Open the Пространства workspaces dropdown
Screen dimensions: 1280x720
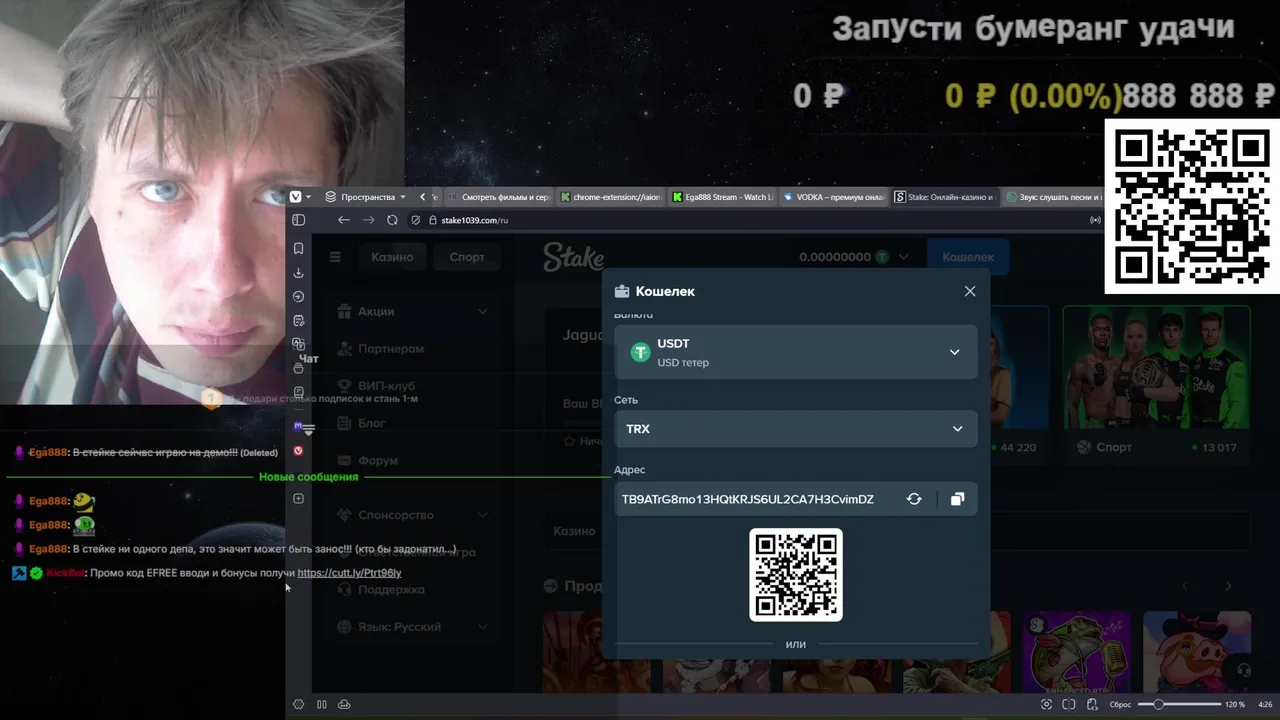pyautogui.click(x=366, y=197)
